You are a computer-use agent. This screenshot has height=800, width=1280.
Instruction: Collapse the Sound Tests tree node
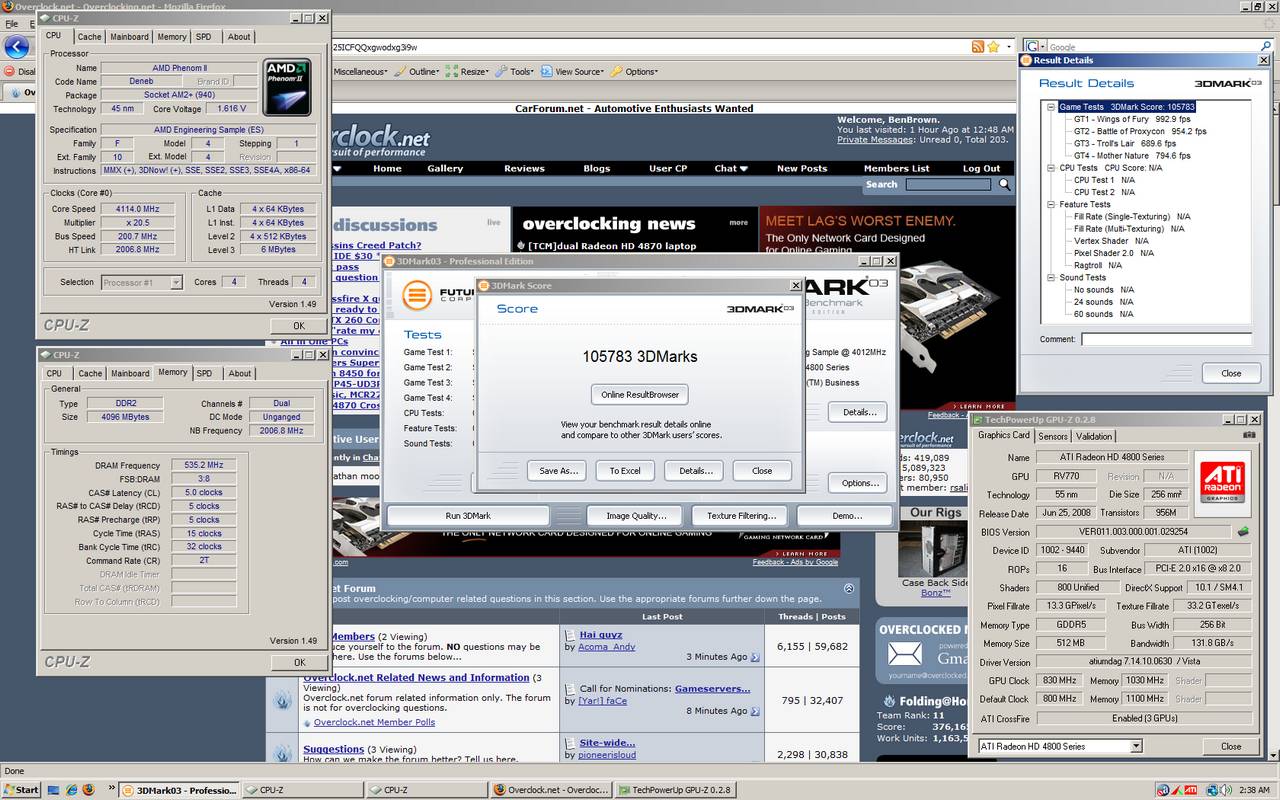(1051, 278)
